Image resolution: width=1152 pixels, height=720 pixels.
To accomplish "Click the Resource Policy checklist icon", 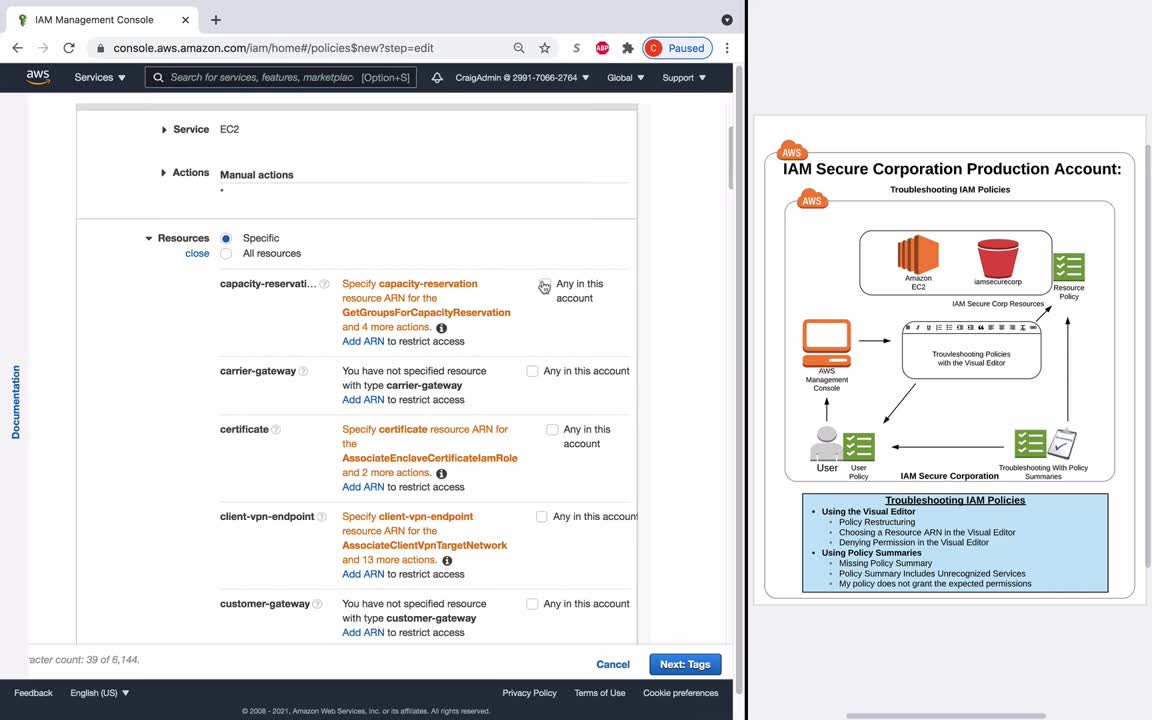I will click(1069, 267).
